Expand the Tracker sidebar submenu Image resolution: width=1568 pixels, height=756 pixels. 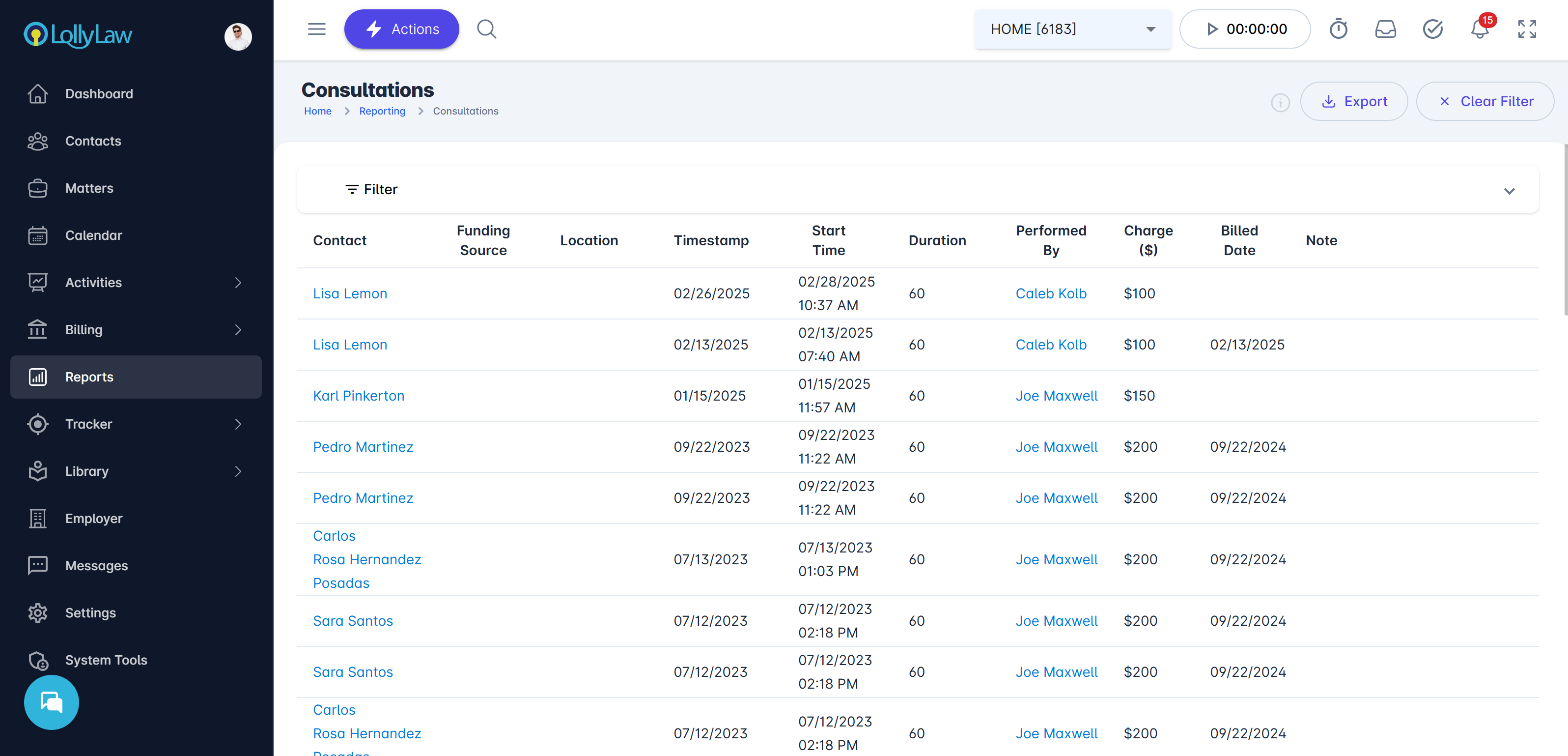(x=237, y=424)
